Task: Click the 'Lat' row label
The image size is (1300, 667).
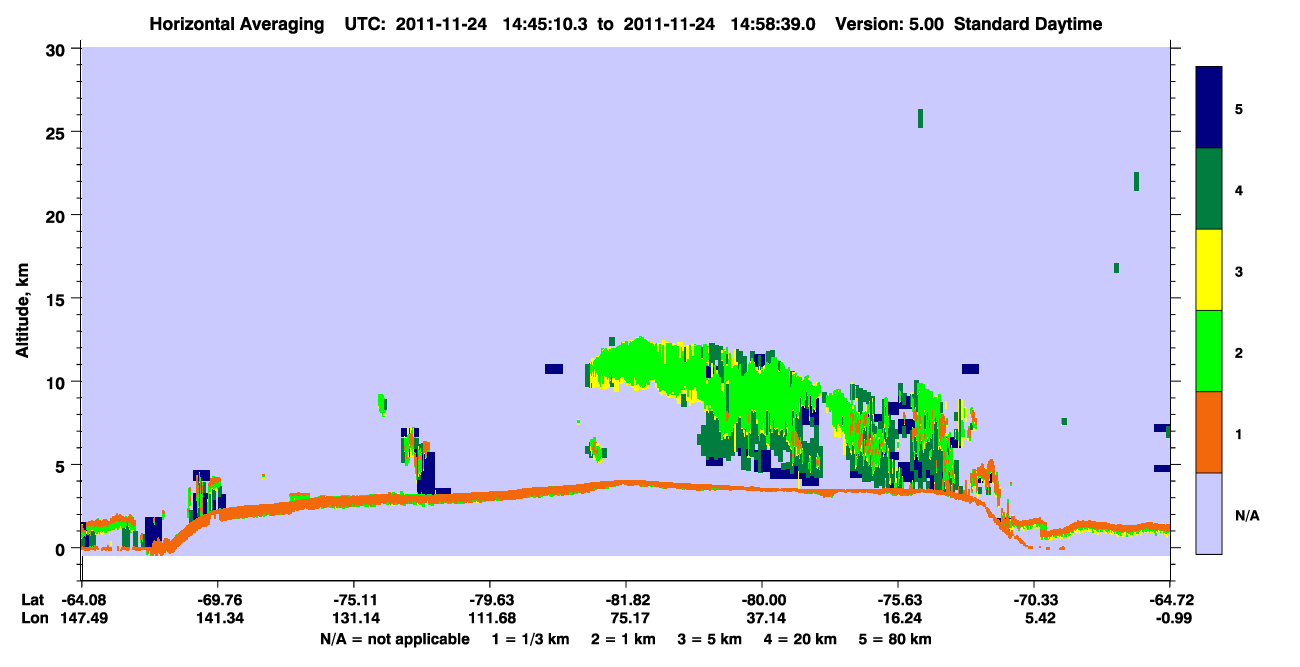Action: (32, 600)
